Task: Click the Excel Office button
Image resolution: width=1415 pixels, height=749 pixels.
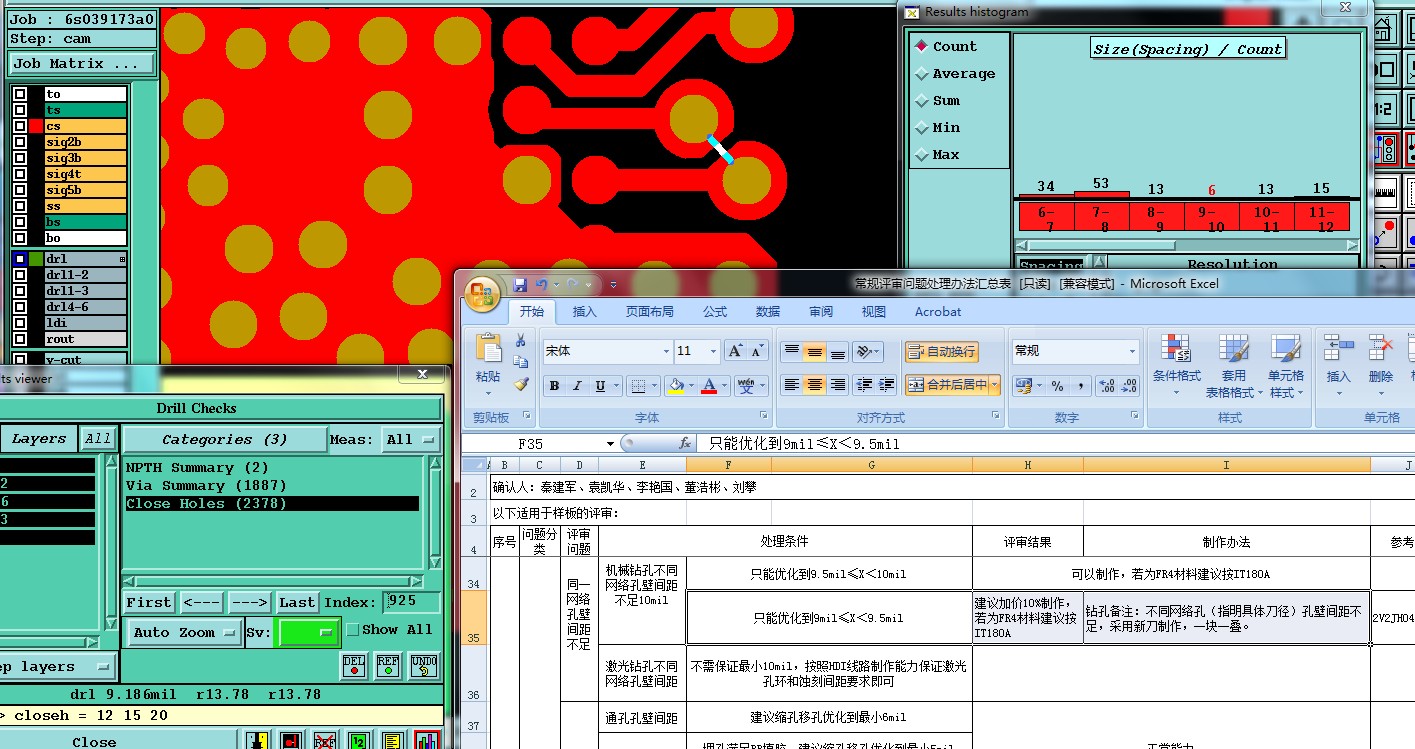Action: coord(482,292)
